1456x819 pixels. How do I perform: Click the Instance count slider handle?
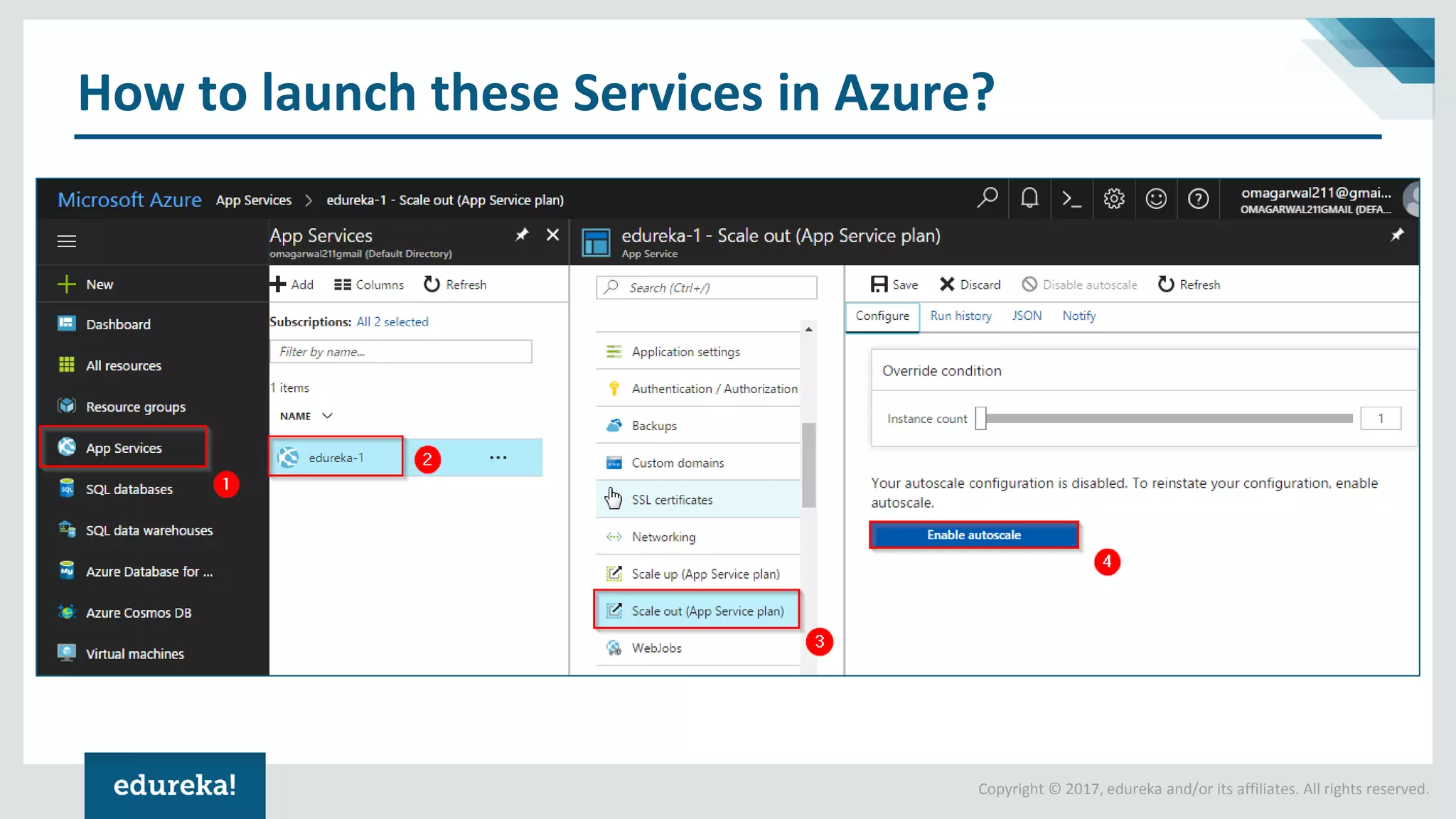(x=980, y=418)
